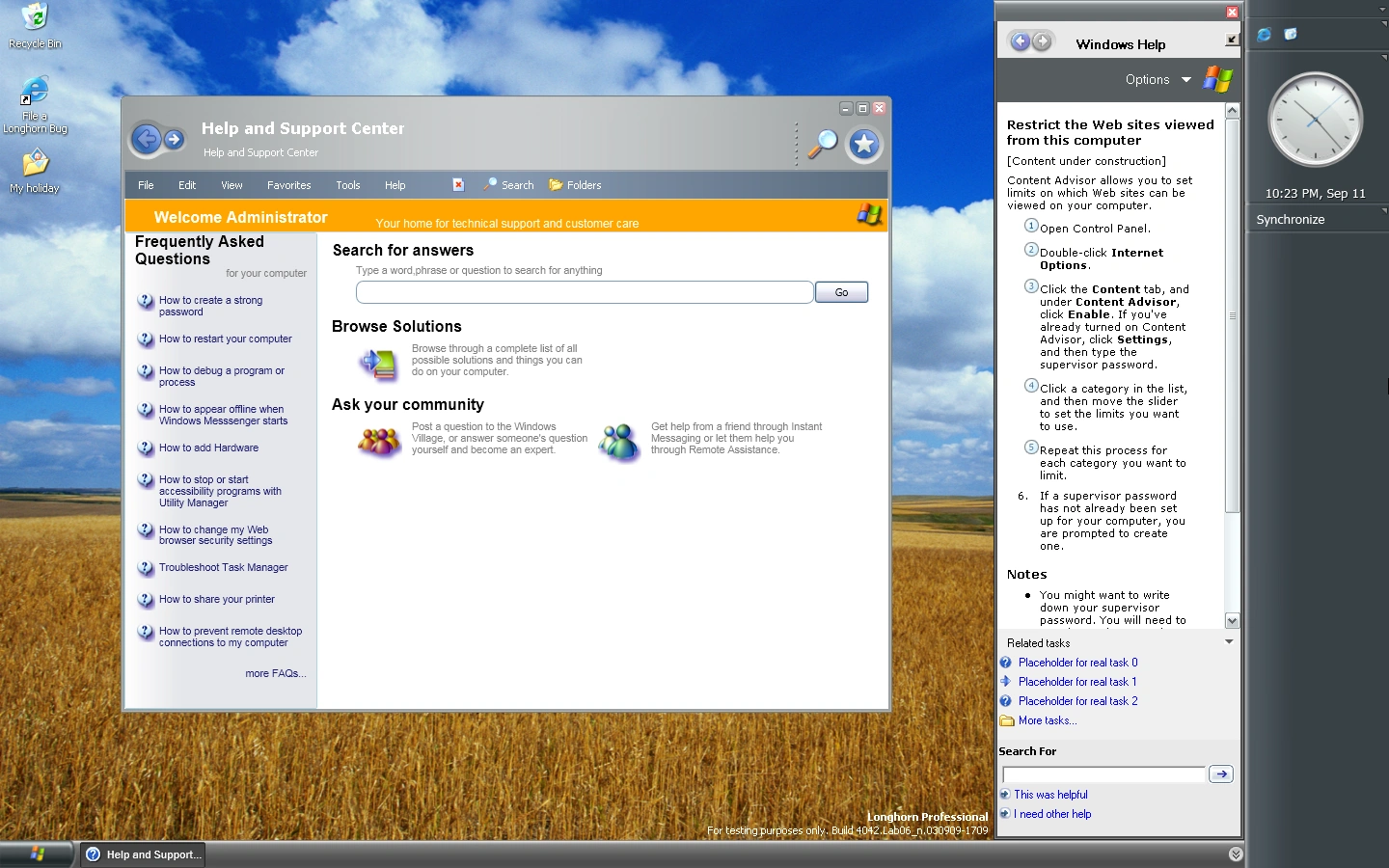Click the Windows Help search arrow button
The height and width of the screenshot is (868, 1389).
pos(1221,774)
